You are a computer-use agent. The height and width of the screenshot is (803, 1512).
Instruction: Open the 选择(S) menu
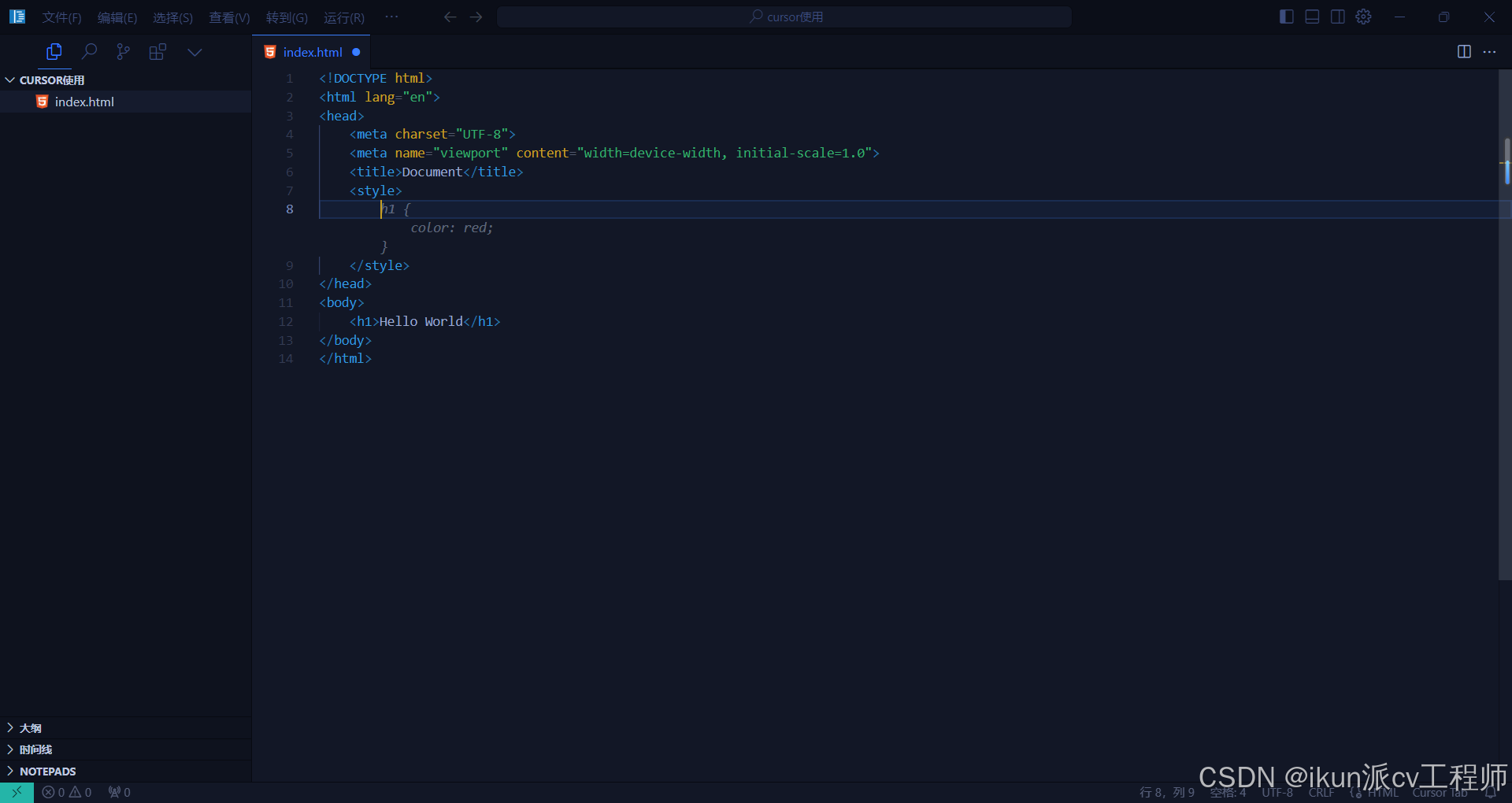[172, 17]
